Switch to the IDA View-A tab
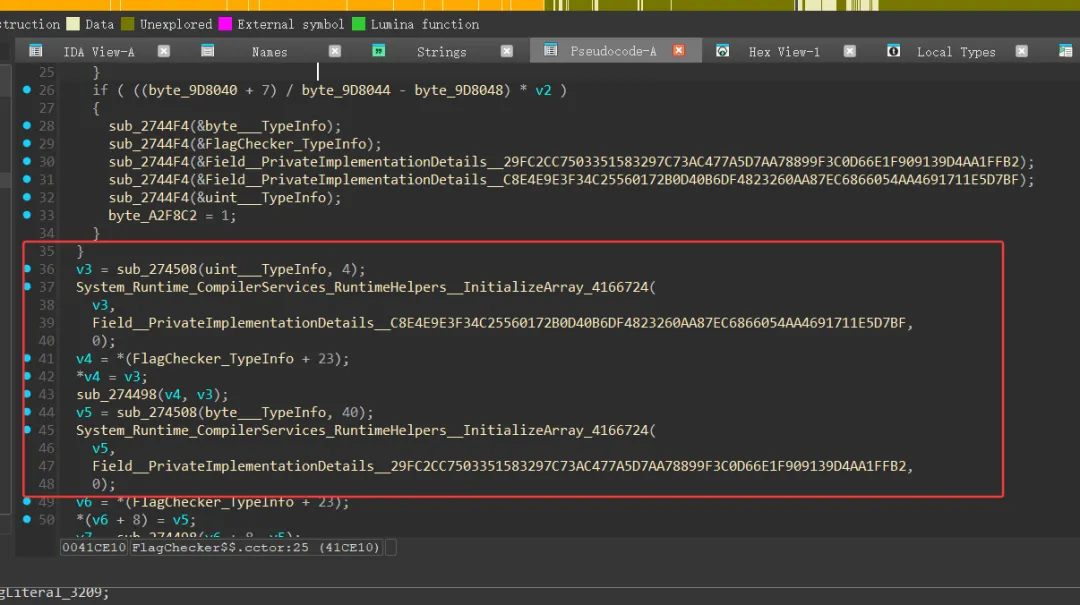 [98, 52]
